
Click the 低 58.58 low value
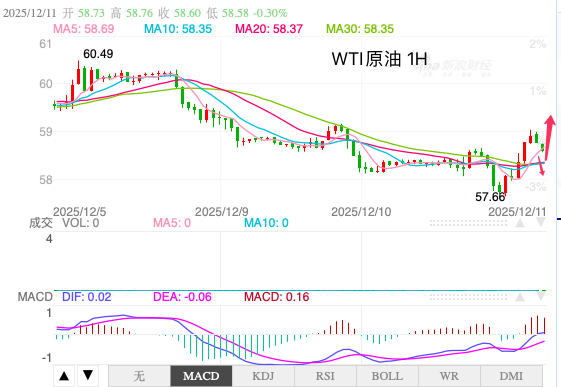227,13
